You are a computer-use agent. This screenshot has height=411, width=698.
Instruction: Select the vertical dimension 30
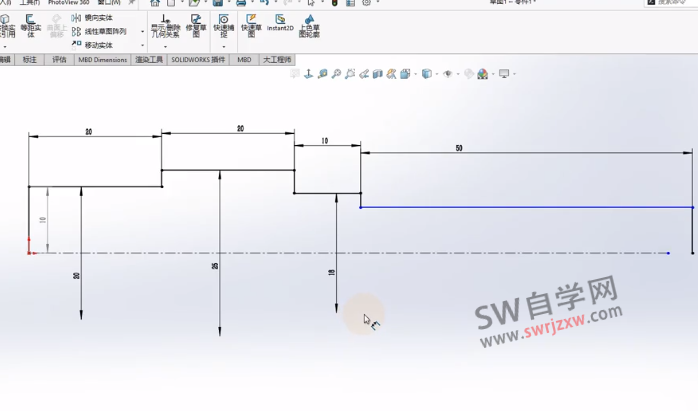76,276
